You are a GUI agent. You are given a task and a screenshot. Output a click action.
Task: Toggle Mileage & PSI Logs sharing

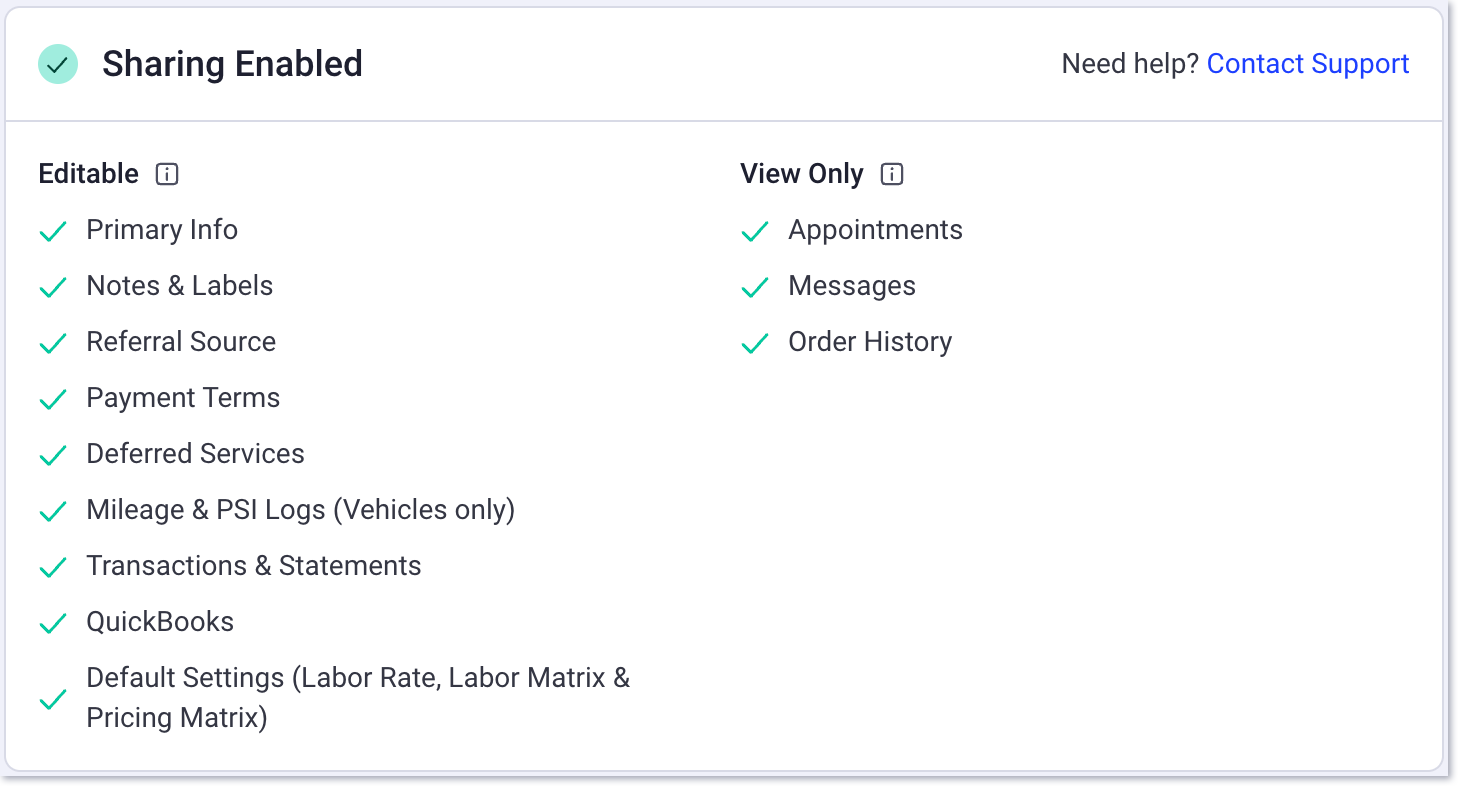tap(53, 511)
